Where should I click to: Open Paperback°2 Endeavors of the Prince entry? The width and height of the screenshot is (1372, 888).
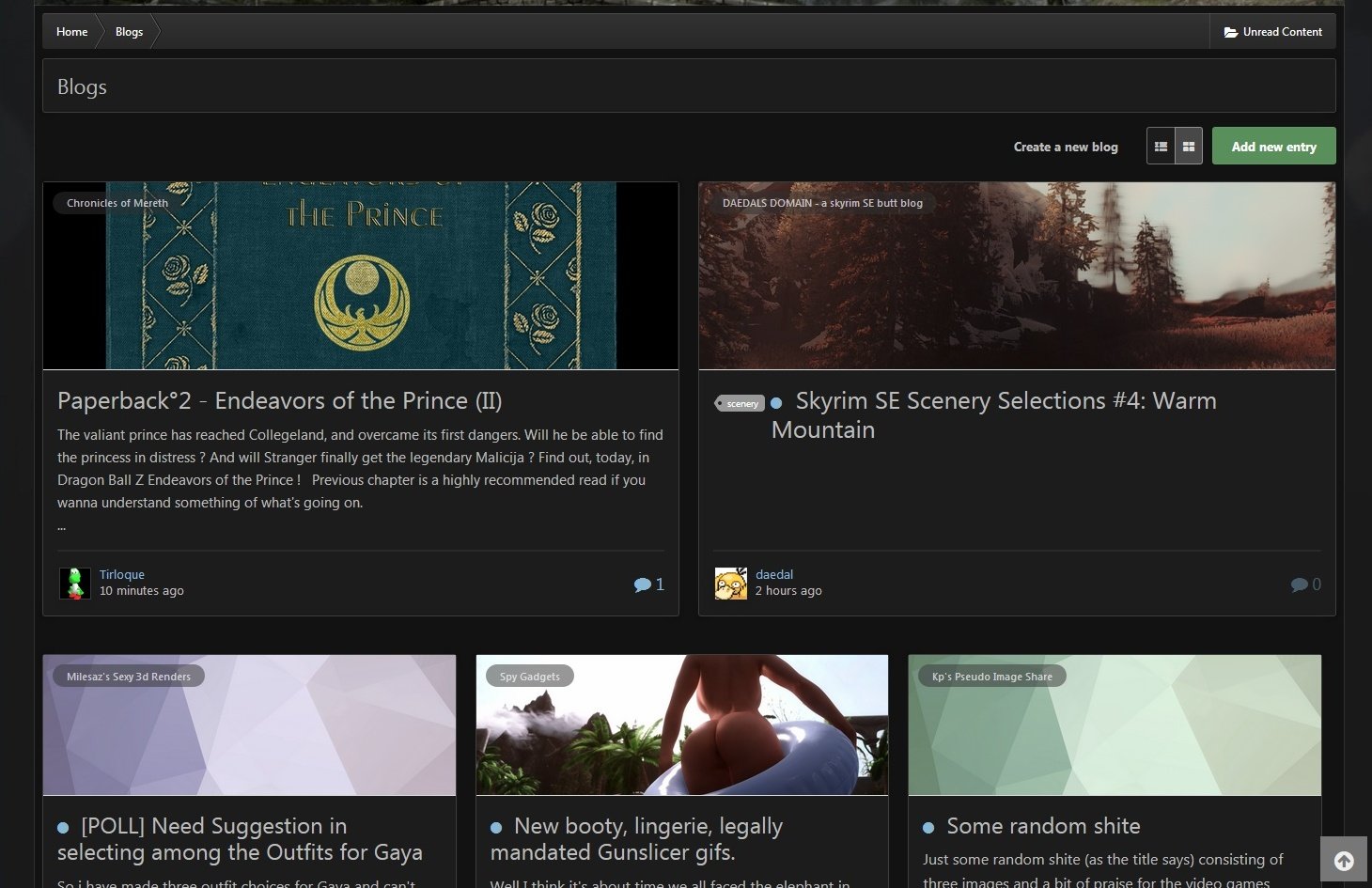(x=280, y=401)
